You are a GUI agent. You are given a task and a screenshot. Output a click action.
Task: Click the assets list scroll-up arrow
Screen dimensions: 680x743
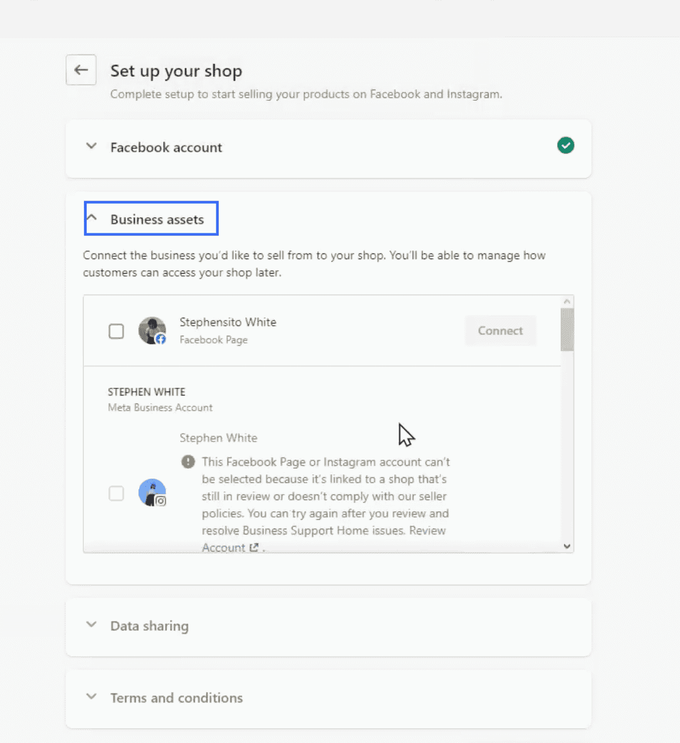coord(567,301)
